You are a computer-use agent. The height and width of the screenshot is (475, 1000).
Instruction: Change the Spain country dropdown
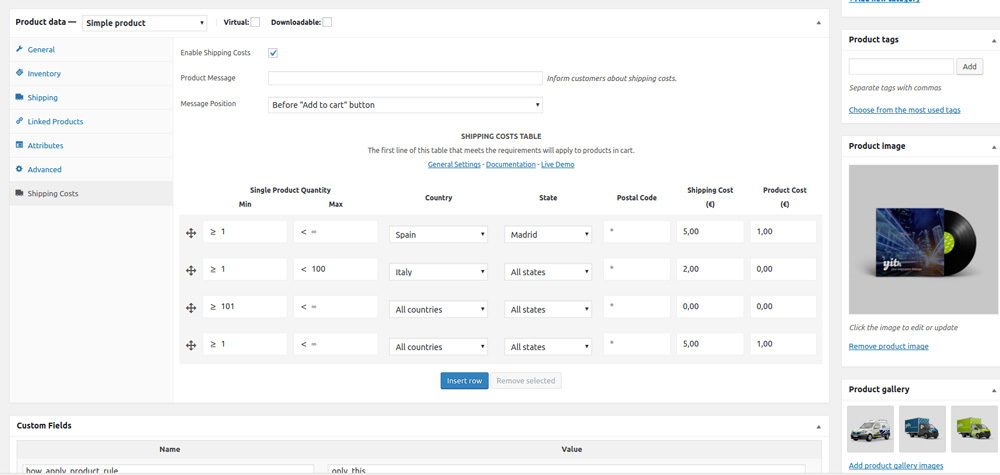tap(438, 234)
